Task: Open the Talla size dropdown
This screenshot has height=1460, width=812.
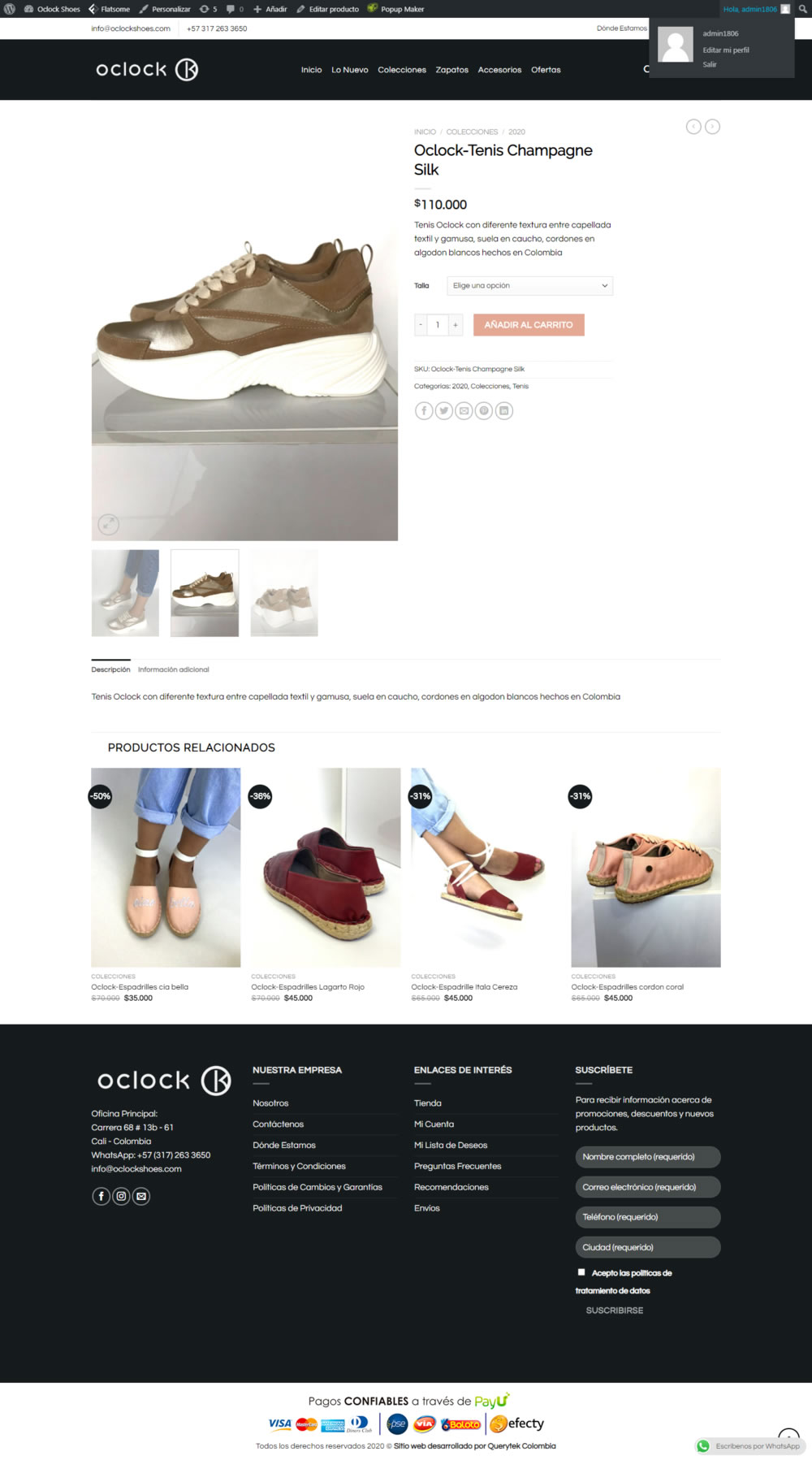Action: (530, 286)
